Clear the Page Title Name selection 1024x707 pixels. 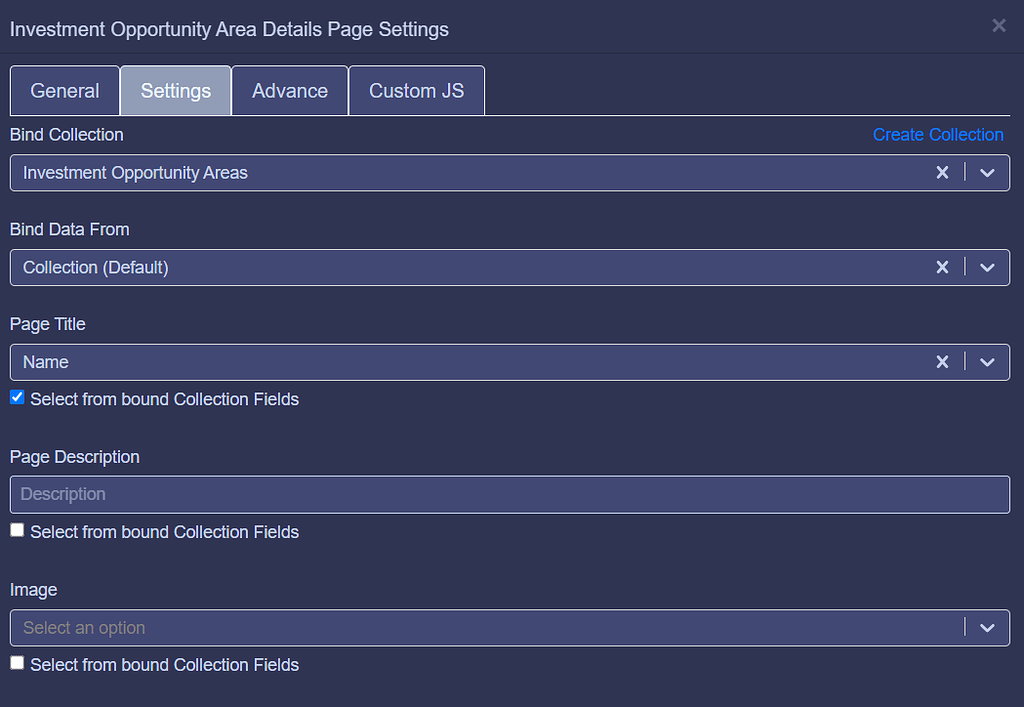[x=942, y=362]
